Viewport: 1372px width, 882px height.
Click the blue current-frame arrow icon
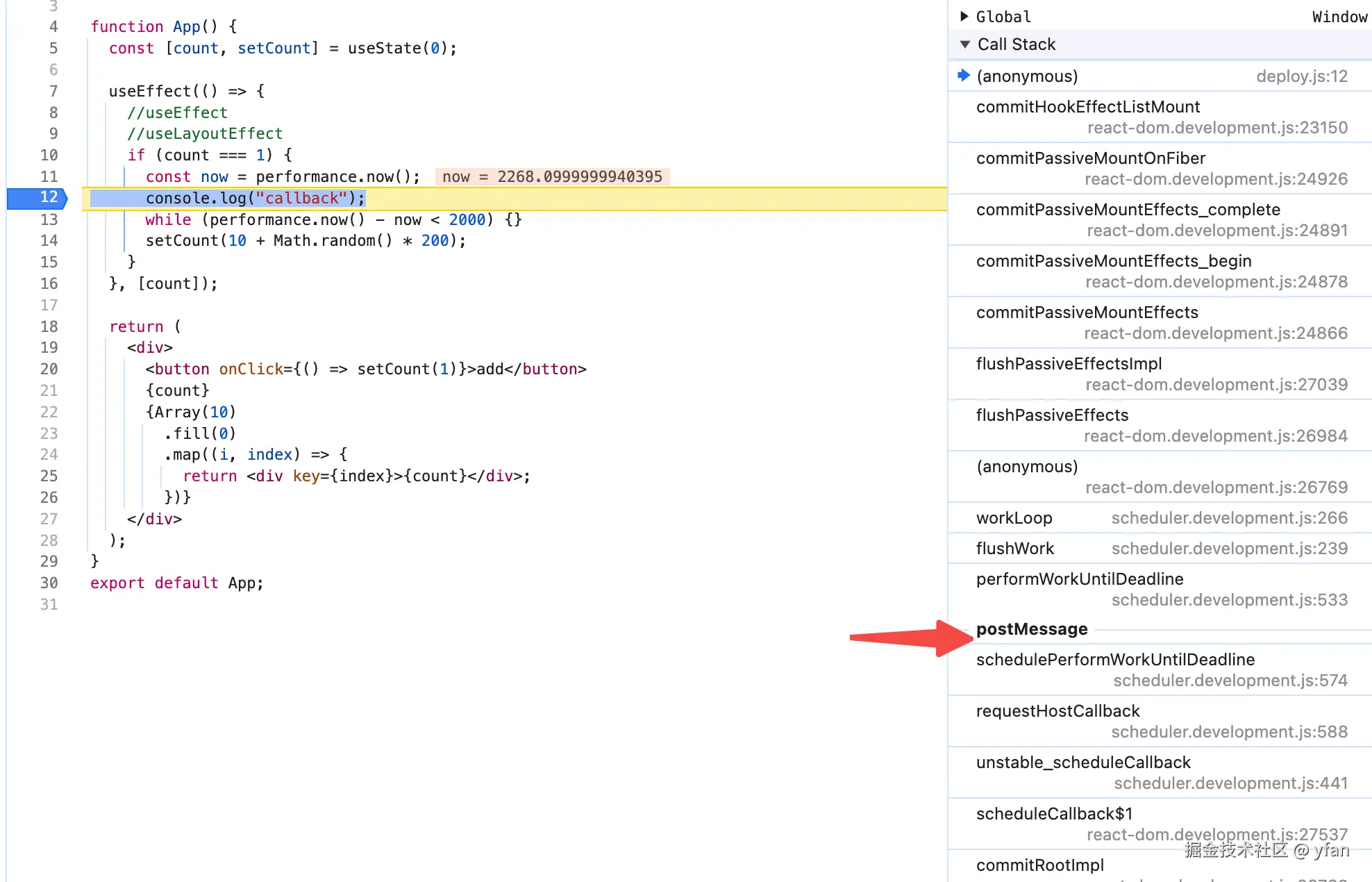(x=963, y=75)
